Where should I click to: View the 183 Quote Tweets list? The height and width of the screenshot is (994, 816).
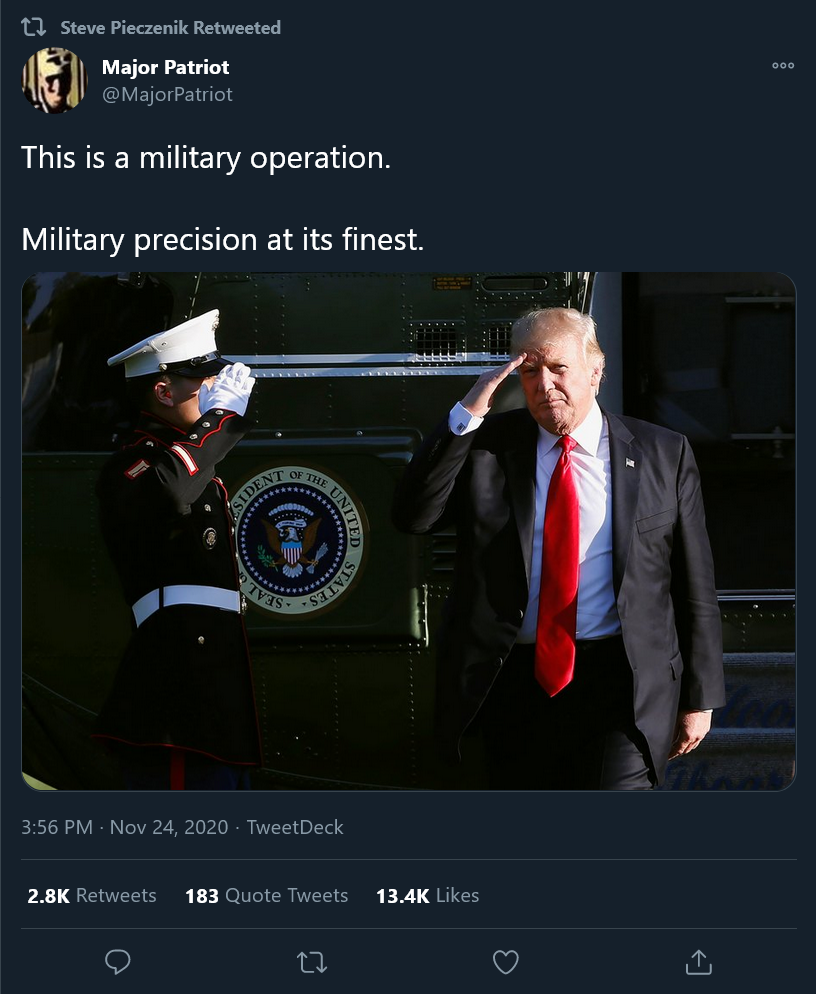[266, 895]
